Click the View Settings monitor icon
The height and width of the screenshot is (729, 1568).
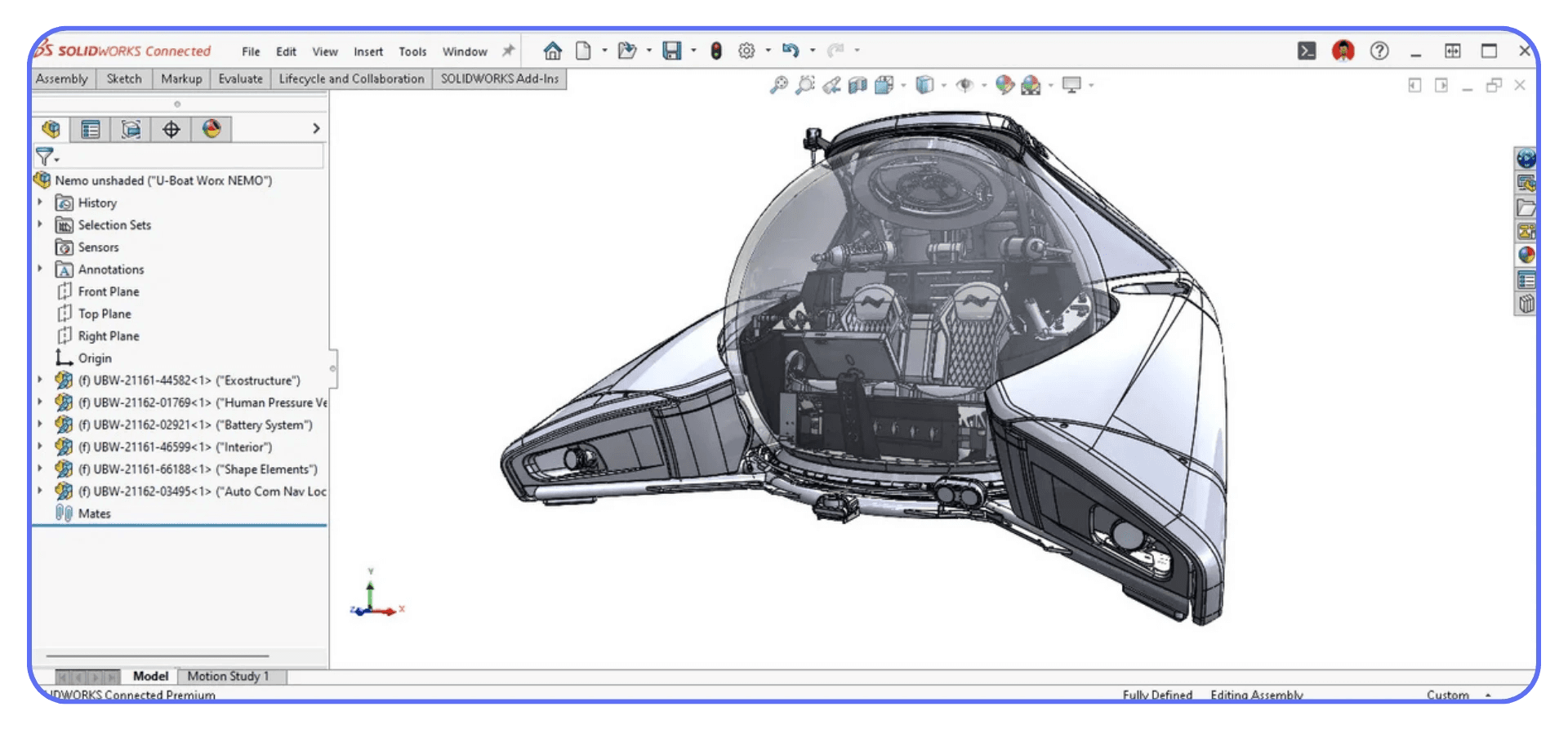click(x=1071, y=85)
